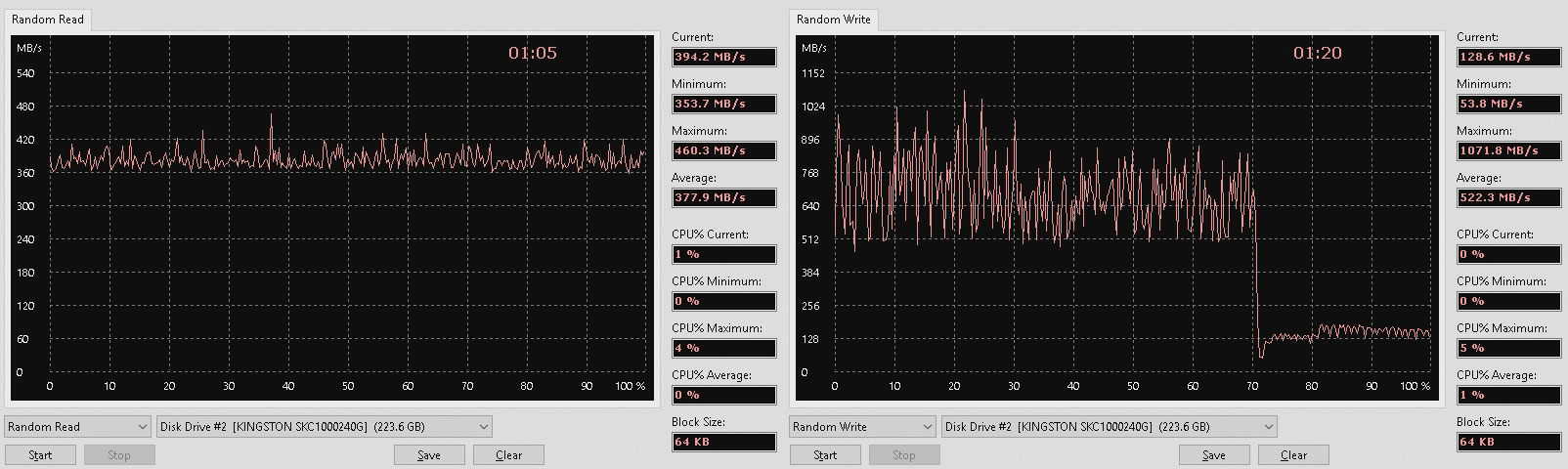Save the Random Read results

pyautogui.click(x=429, y=455)
